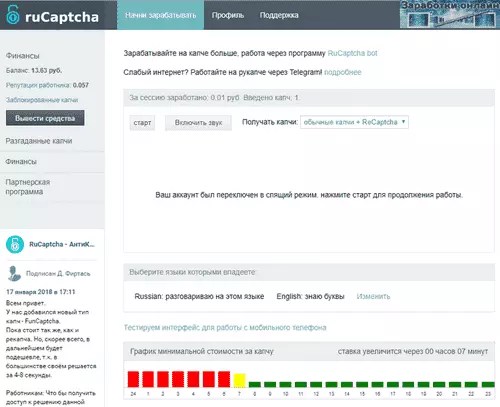Click the post date 17 января 2018 в 17:11
Image resolution: width=500 pixels, height=407 pixels.
pyautogui.click(x=41, y=292)
